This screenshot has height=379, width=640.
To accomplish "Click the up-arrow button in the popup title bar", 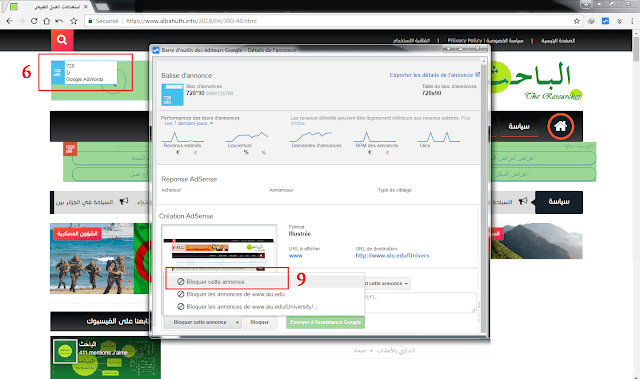I will pyautogui.click(x=461, y=49).
